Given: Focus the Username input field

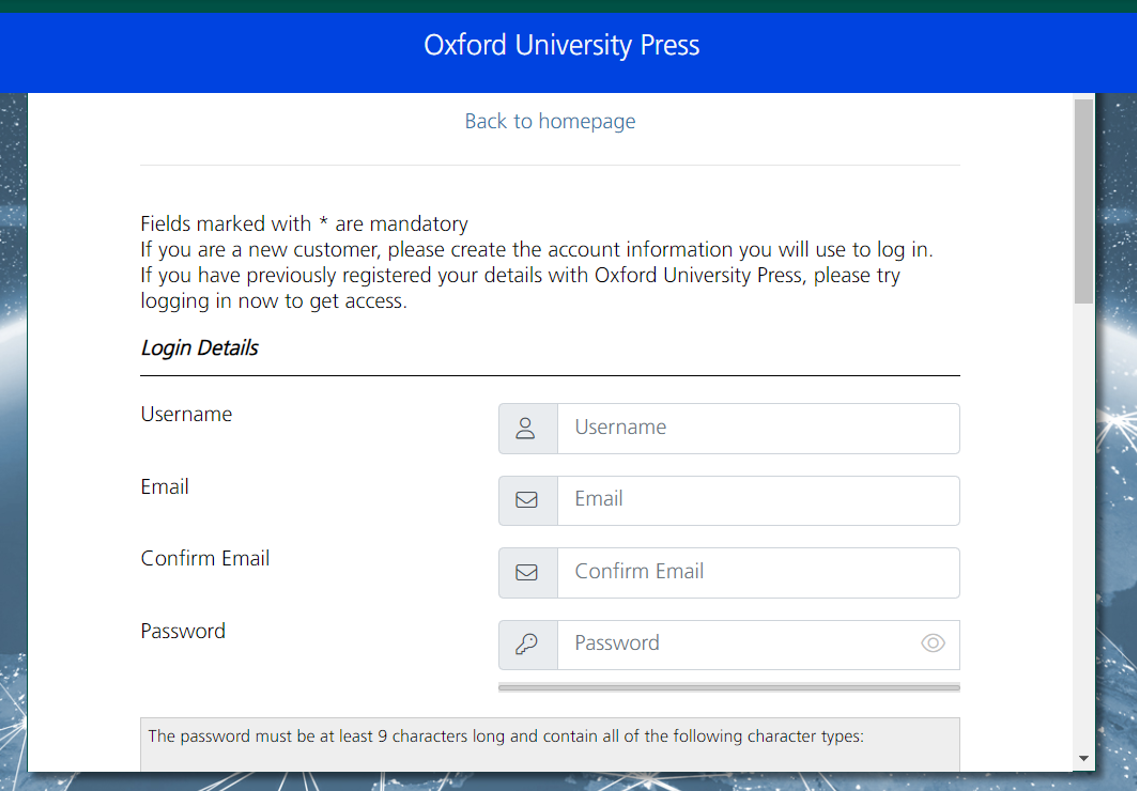Looking at the screenshot, I should [758, 428].
